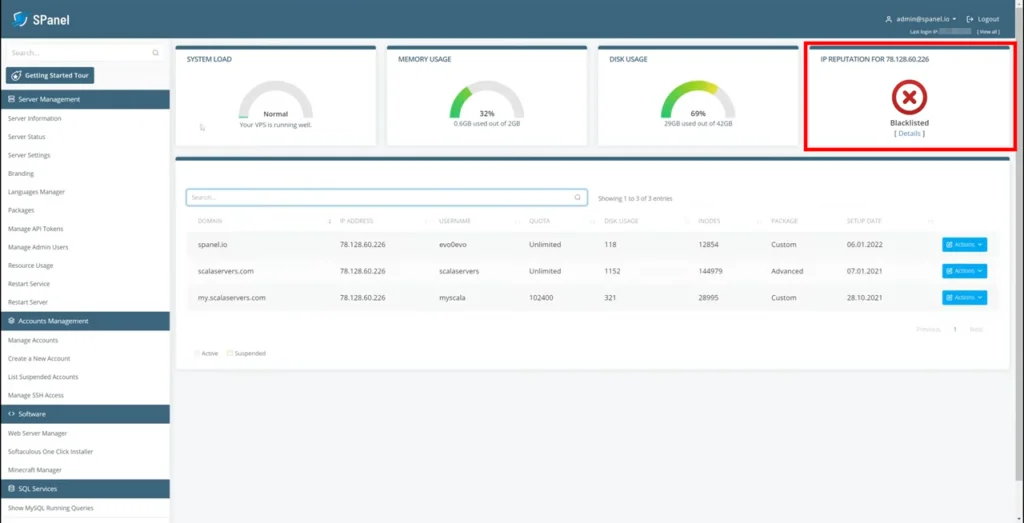This screenshot has height=523, width=1024.
Task: Sort the table by Domain column
Action: click(x=210, y=221)
